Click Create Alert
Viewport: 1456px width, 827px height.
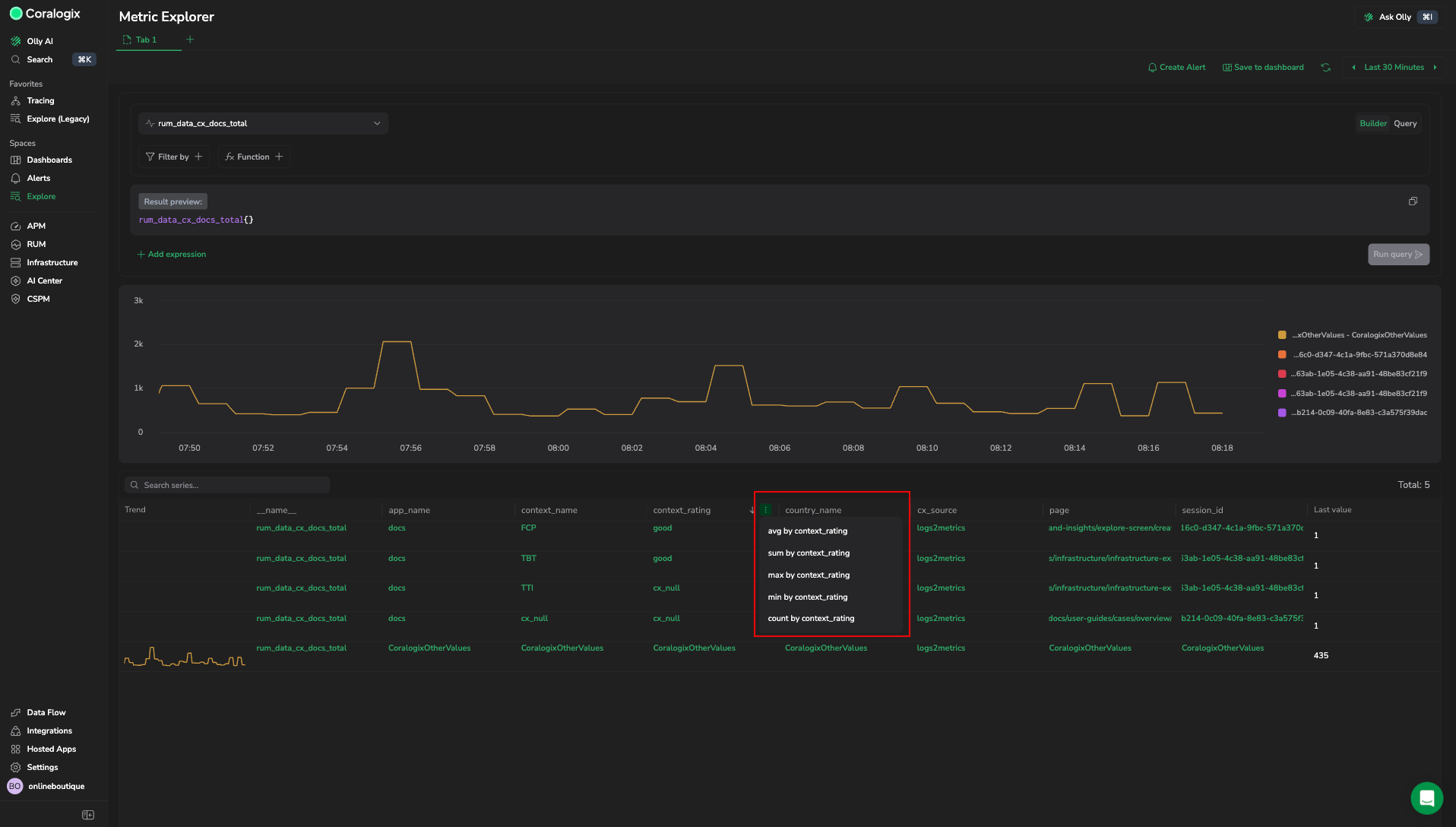[x=1176, y=67]
